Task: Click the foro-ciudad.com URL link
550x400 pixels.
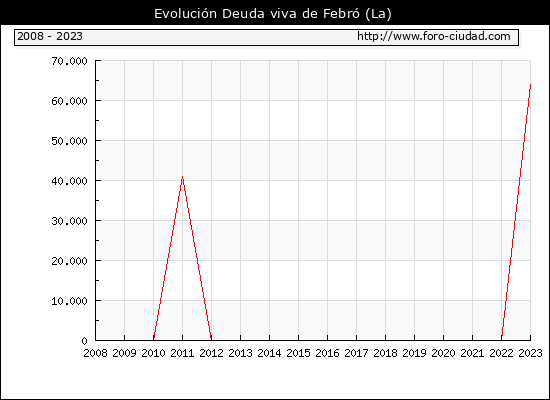Action: (x=434, y=36)
